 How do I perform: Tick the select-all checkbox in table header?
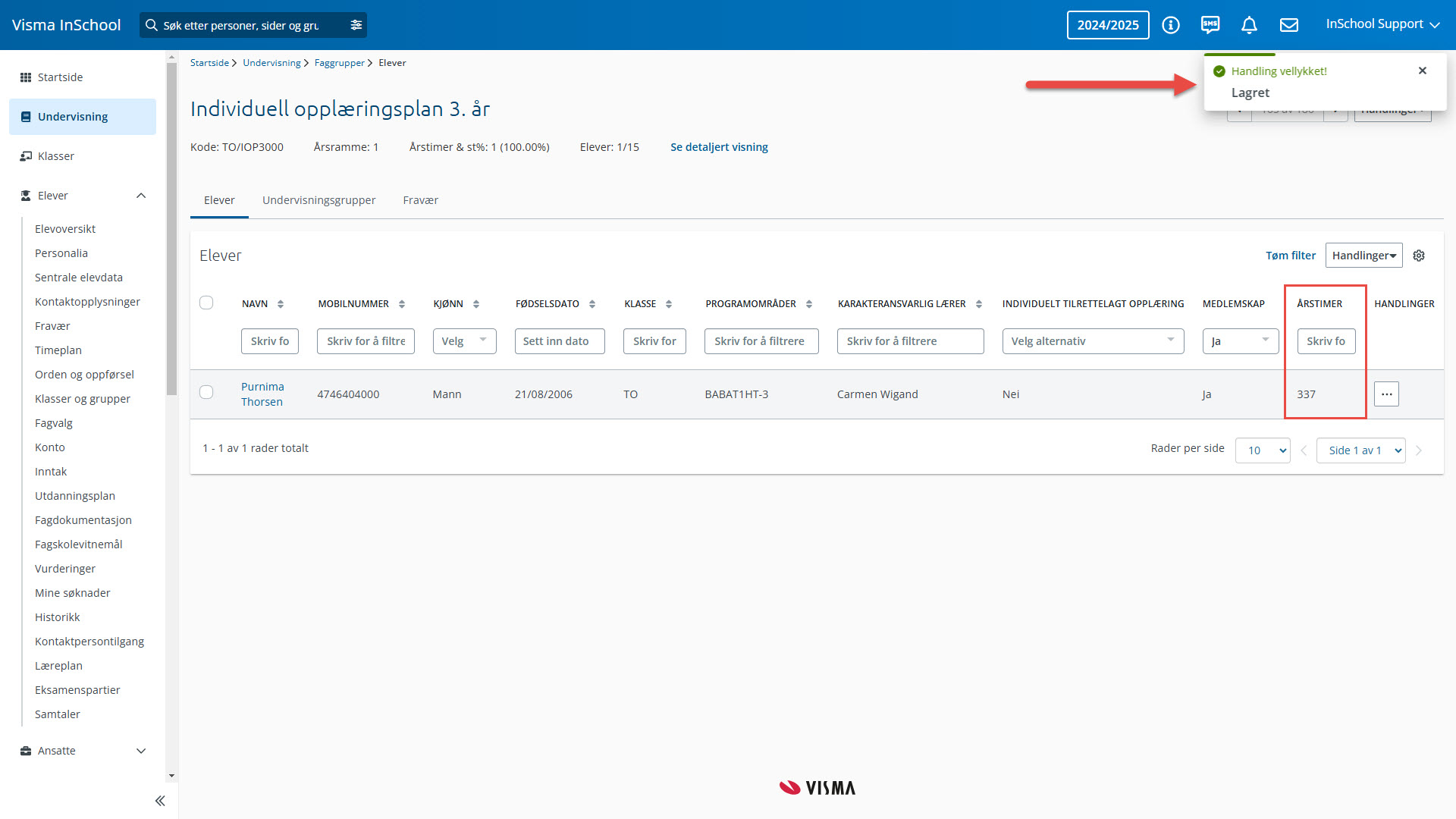(x=206, y=303)
